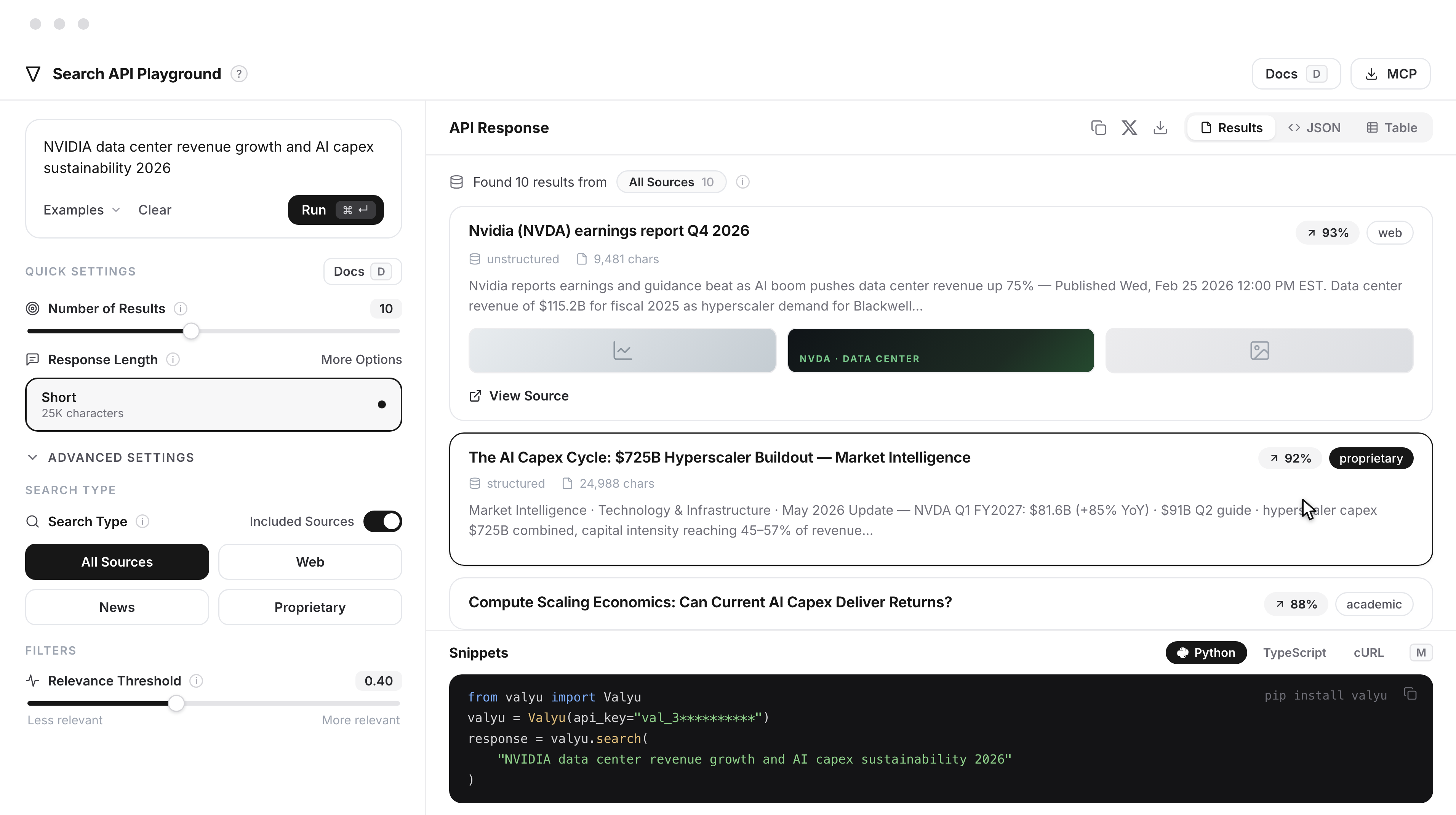Viewport: 1456px width, 815px height.
Task: Click the 88% relevance score badge
Action: [x=1296, y=604]
